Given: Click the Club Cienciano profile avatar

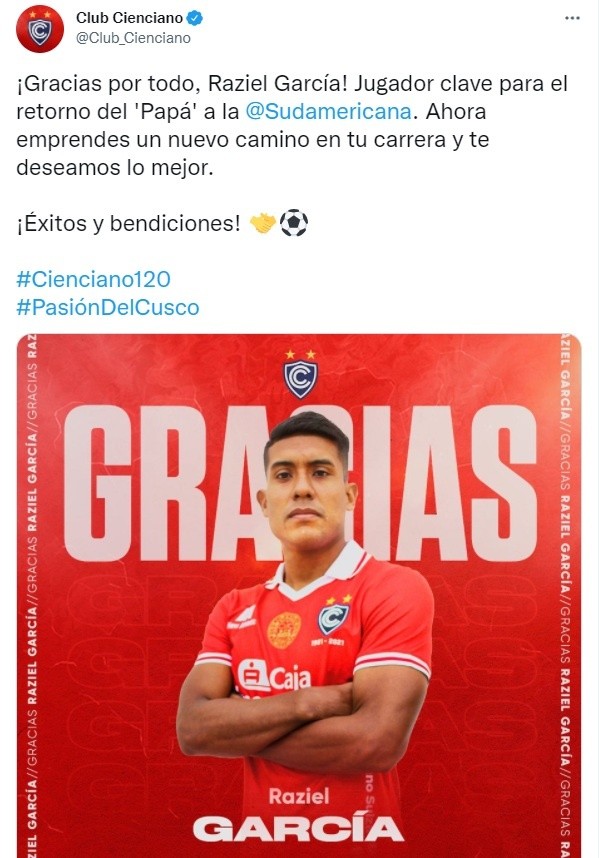Looking at the screenshot, I should click(40, 28).
